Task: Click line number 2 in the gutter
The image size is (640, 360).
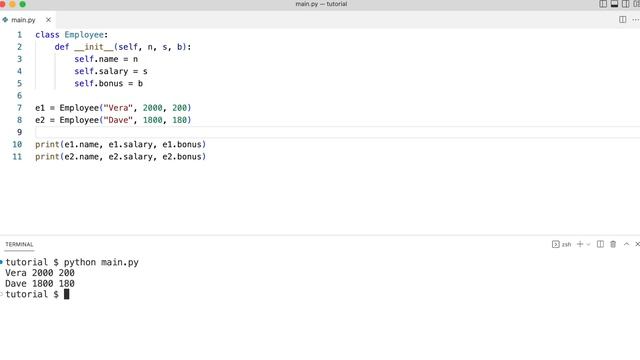Action: tap(19, 47)
